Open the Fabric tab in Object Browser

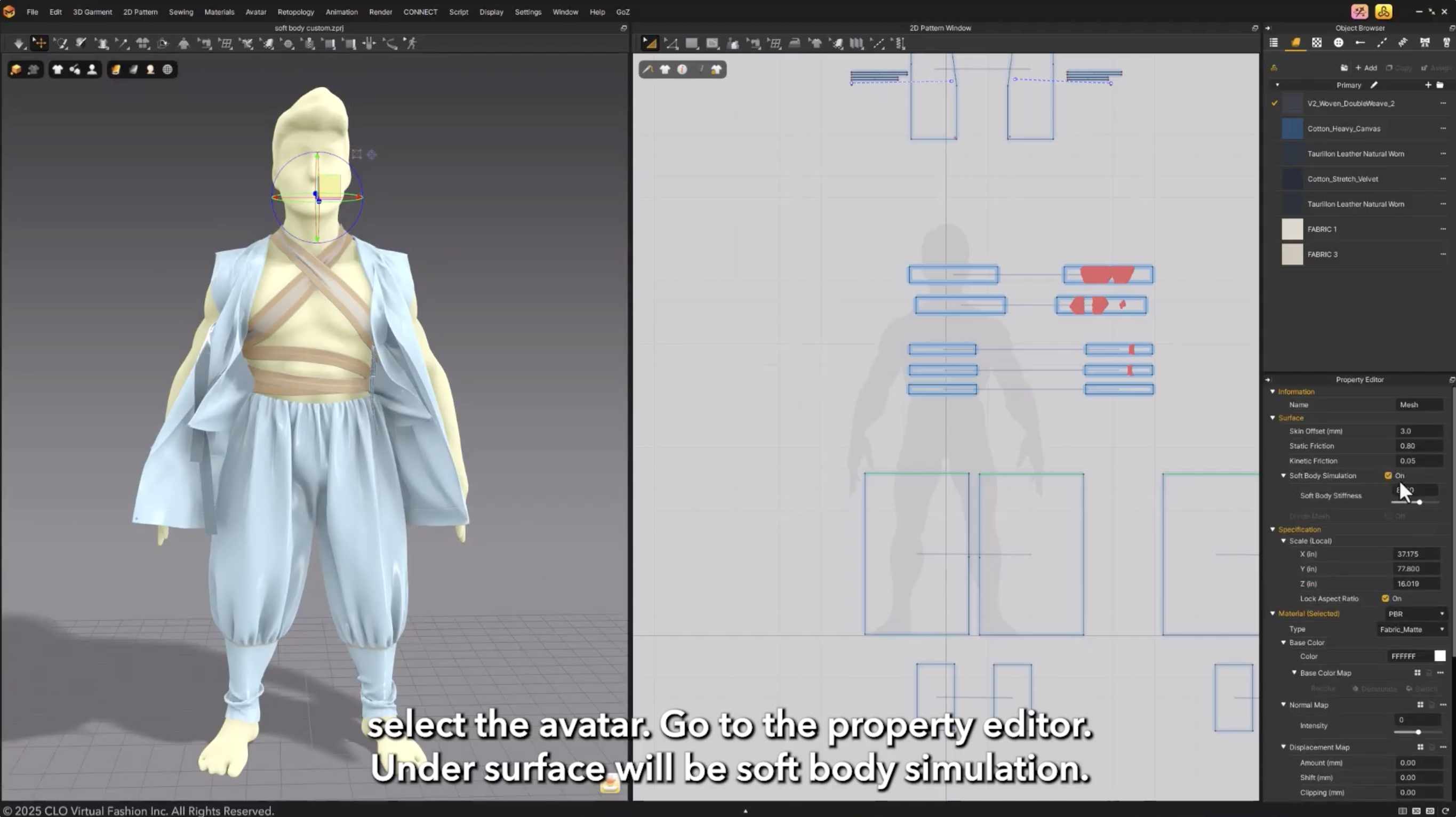click(1296, 43)
